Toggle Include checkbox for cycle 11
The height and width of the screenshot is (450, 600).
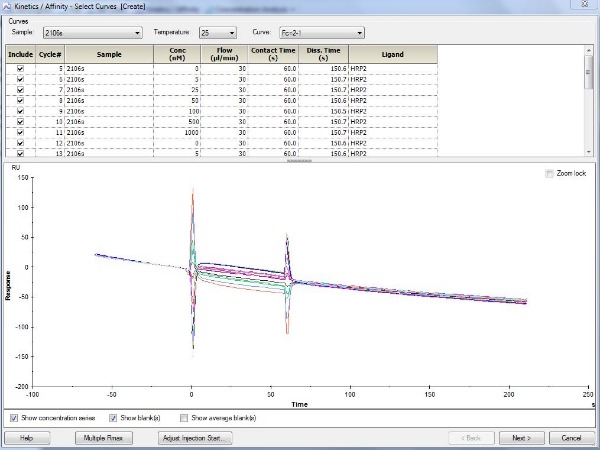click(x=20, y=132)
